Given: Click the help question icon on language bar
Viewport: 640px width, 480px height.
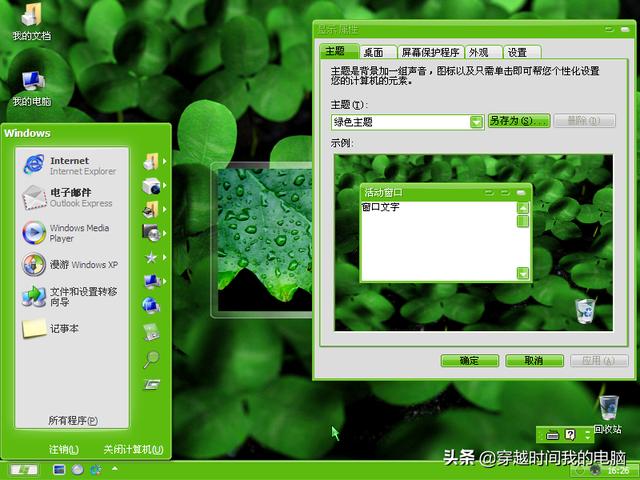Looking at the screenshot, I should (x=570, y=435).
